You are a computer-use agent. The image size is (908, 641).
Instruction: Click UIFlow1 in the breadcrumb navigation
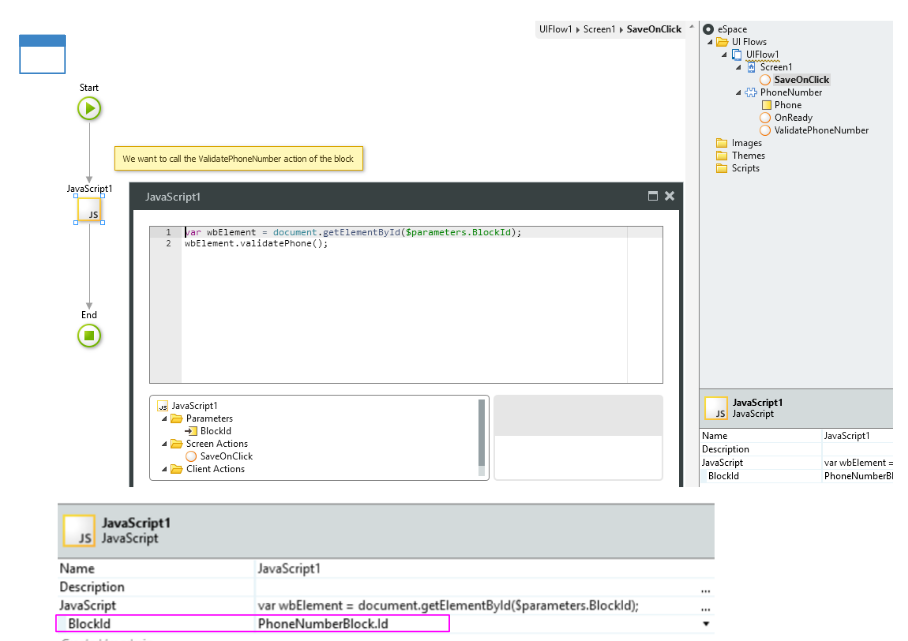click(x=557, y=29)
